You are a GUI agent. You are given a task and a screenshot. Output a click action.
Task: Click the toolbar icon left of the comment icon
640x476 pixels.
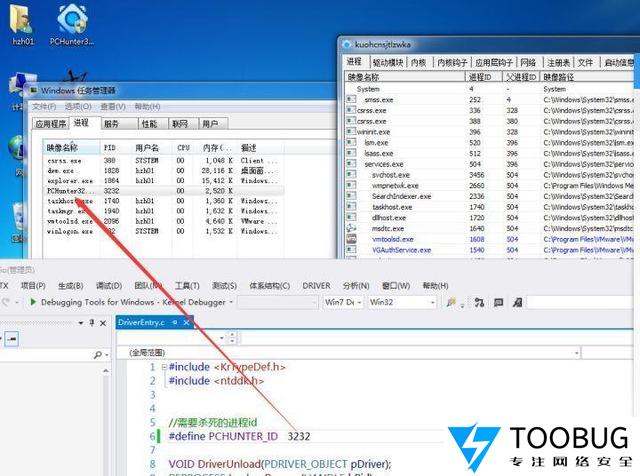(x=479, y=303)
